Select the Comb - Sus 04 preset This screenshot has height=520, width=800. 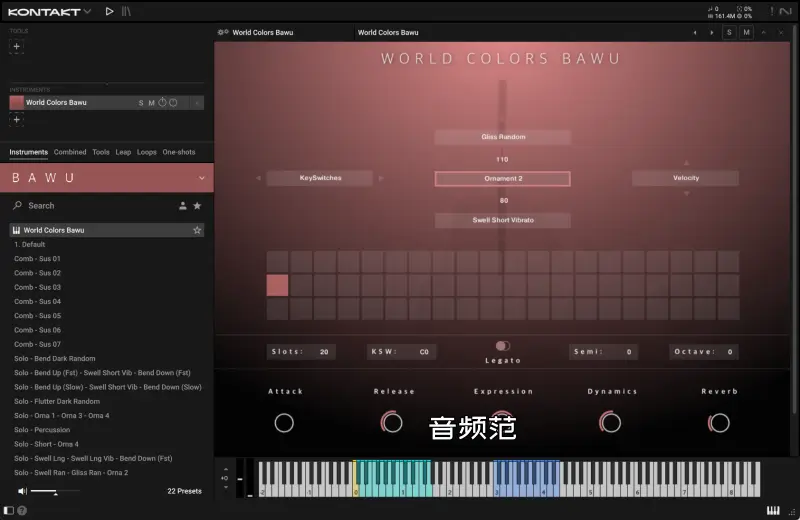coord(37,302)
